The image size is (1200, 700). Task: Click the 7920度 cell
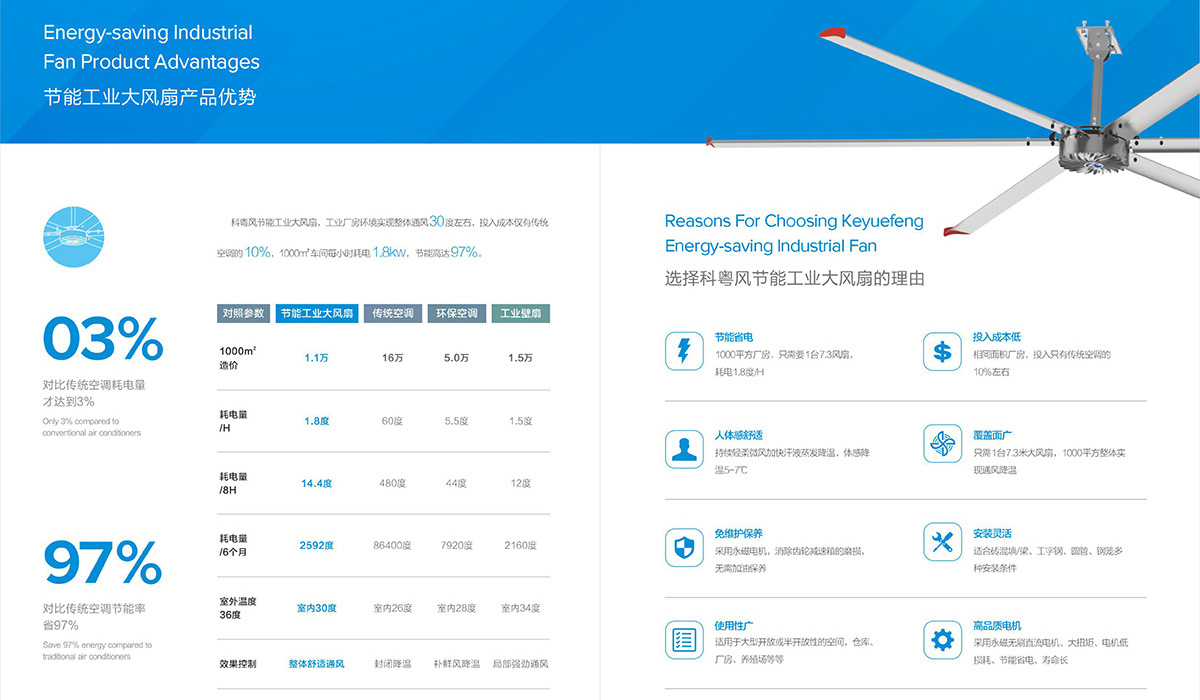tap(457, 545)
